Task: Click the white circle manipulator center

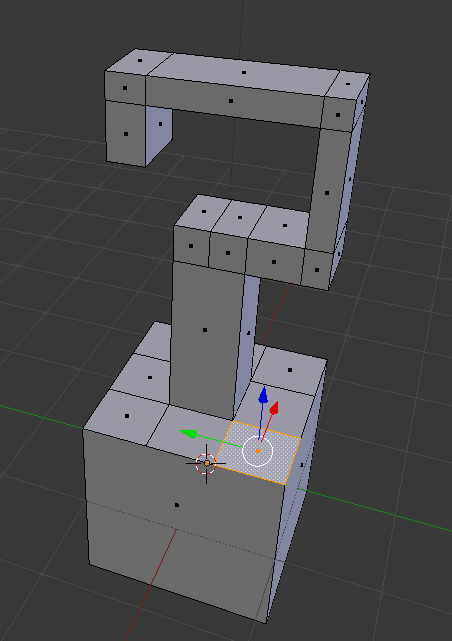Action: [257, 451]
